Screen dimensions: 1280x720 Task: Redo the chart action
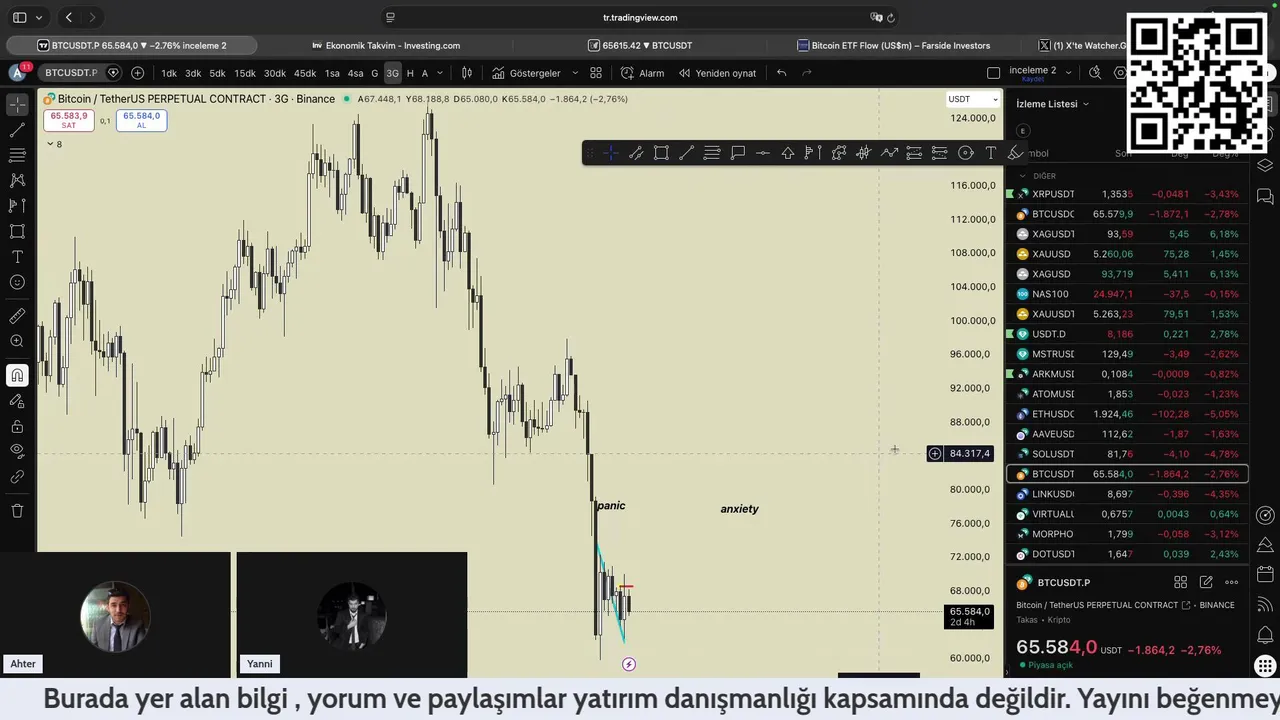[807, 73]
